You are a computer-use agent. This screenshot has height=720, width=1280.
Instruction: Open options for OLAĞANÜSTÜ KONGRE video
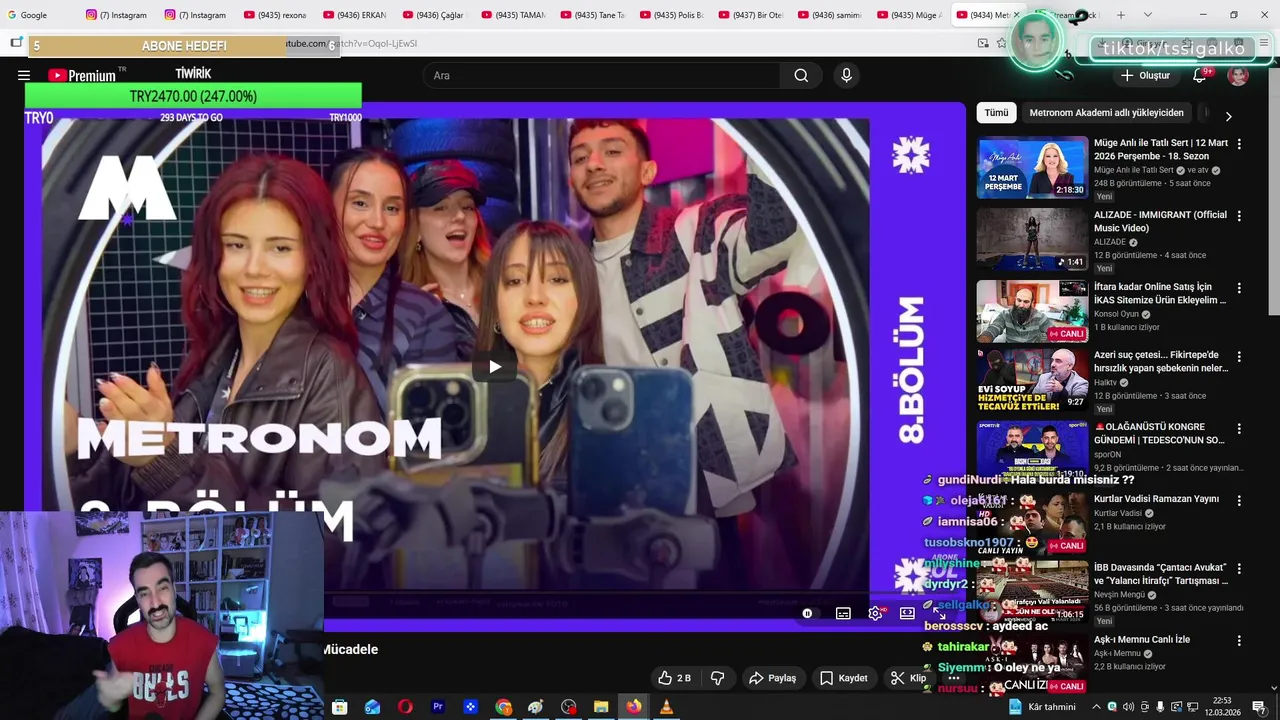(x=1239, y=428)
